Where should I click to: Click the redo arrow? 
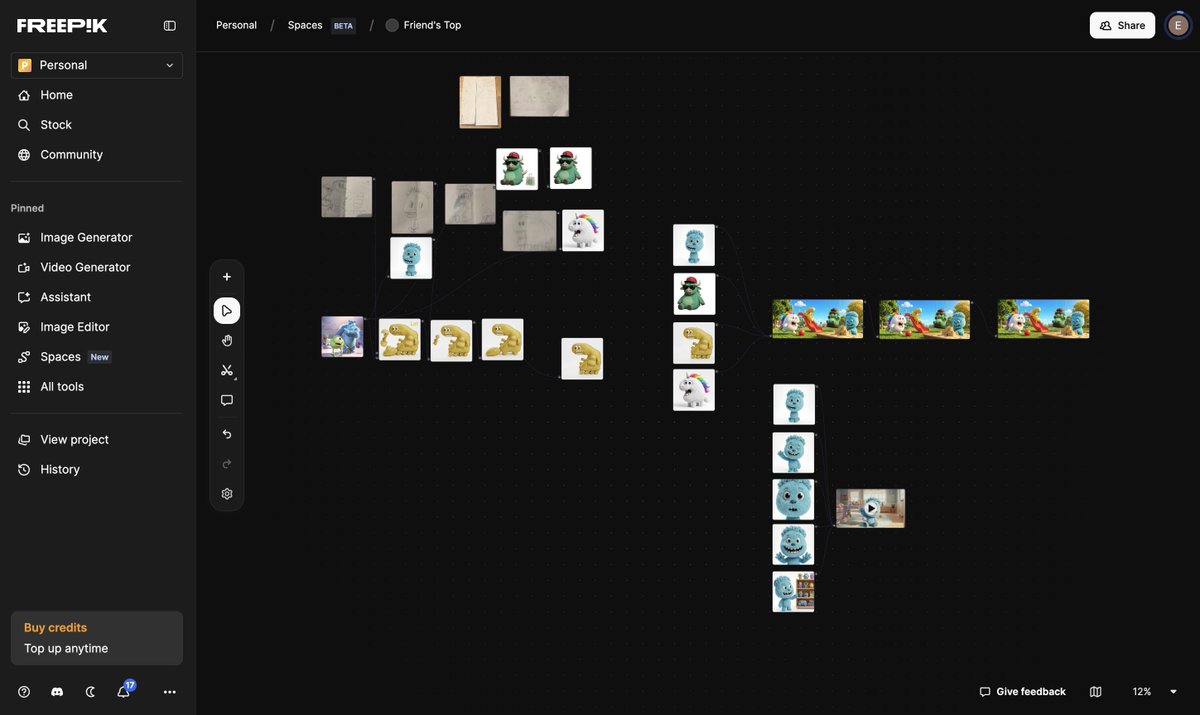pos(227,464)
